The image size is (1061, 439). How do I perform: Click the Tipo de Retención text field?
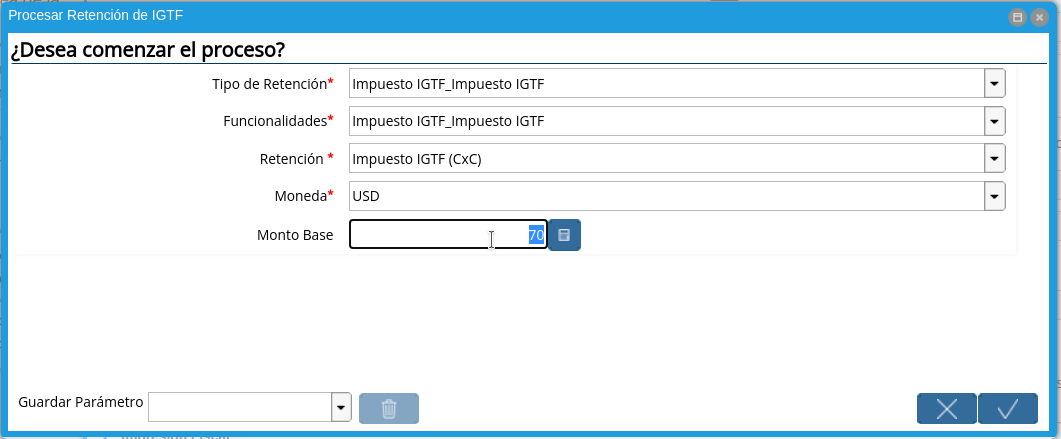coord(665,84)
